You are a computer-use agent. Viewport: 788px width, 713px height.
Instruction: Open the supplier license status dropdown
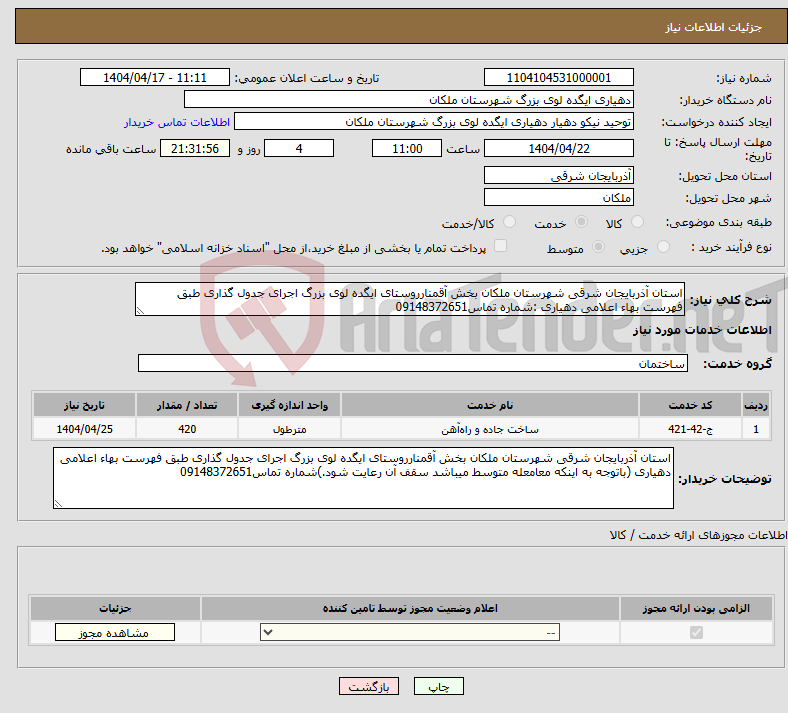click(410, 632)
